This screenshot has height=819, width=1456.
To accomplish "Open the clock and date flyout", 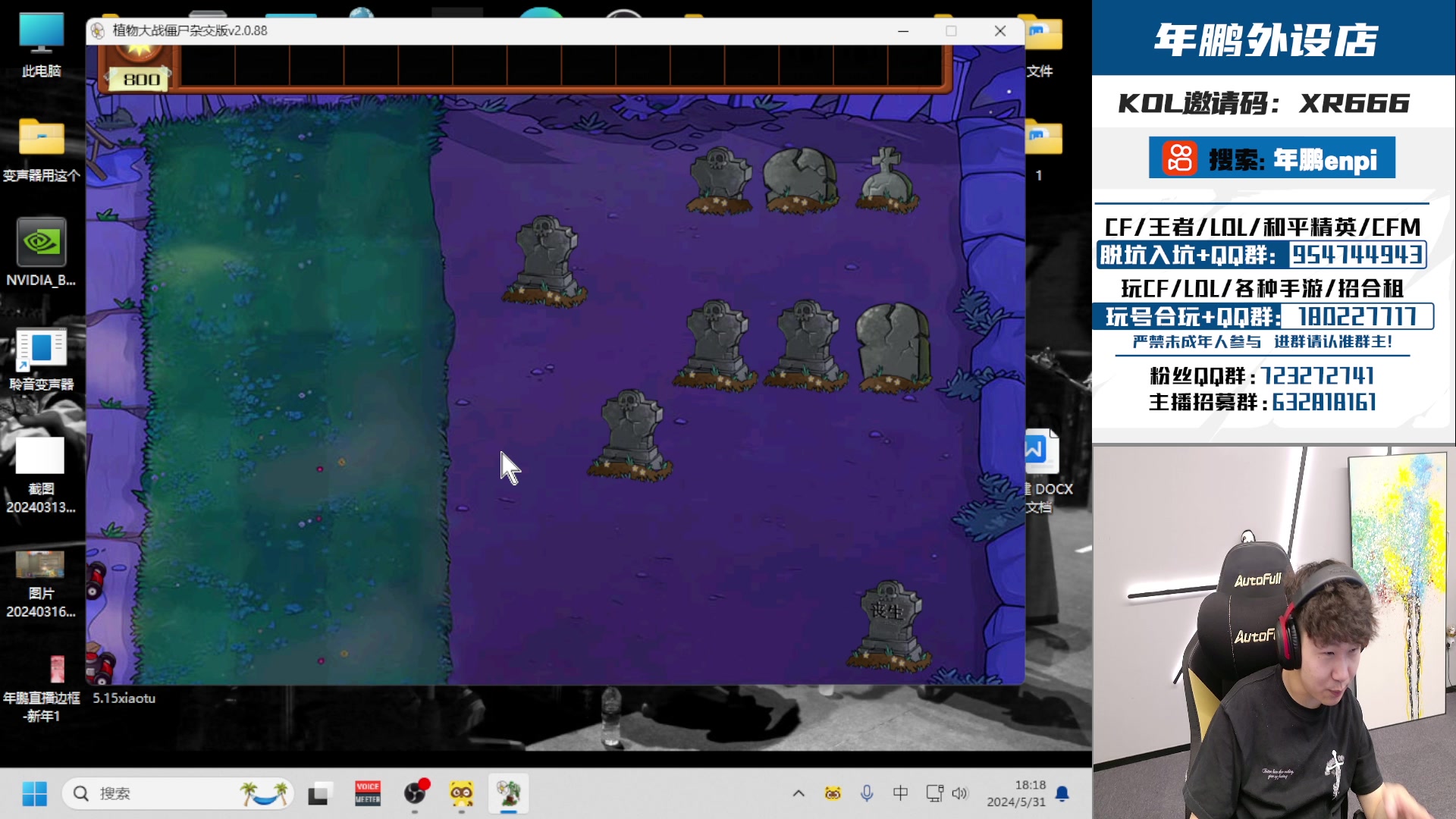I will pyautogui.click(x=1016, y=793).
